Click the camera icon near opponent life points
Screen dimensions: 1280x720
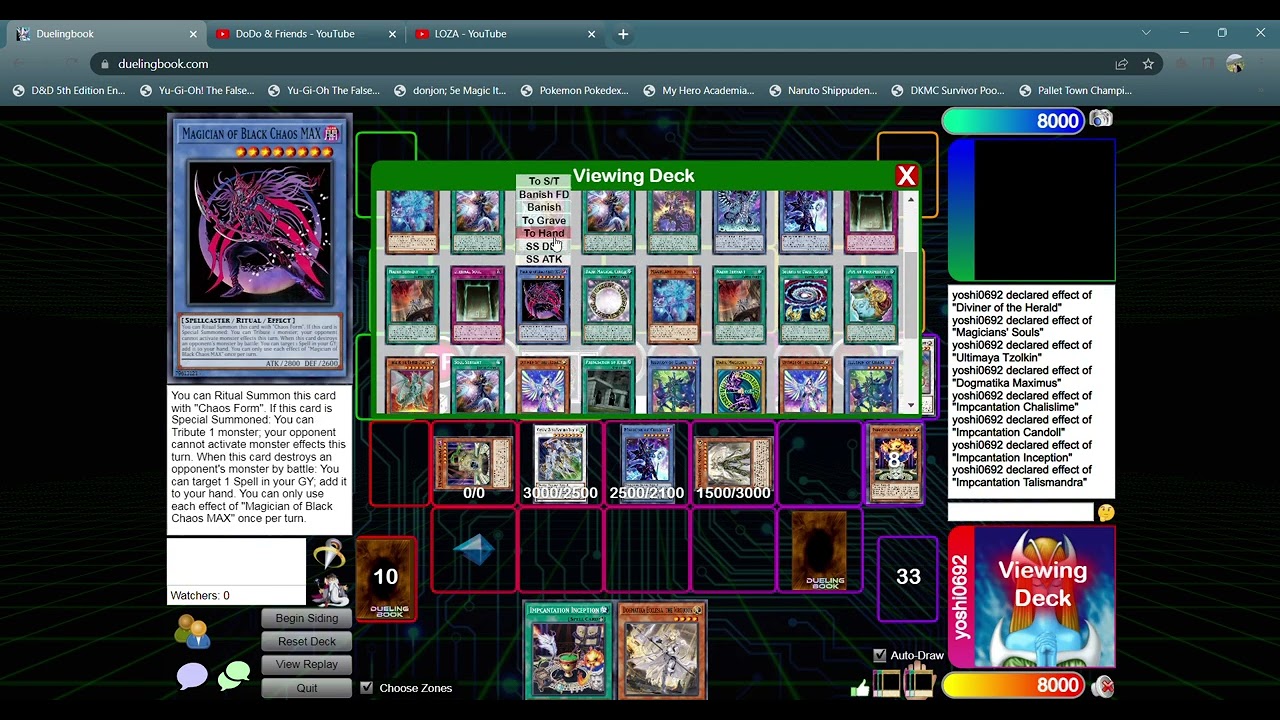pos(1100,119)
